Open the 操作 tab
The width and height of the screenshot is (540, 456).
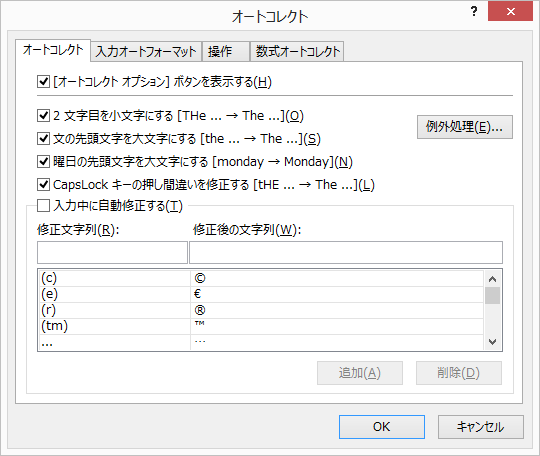click(226, 52)
